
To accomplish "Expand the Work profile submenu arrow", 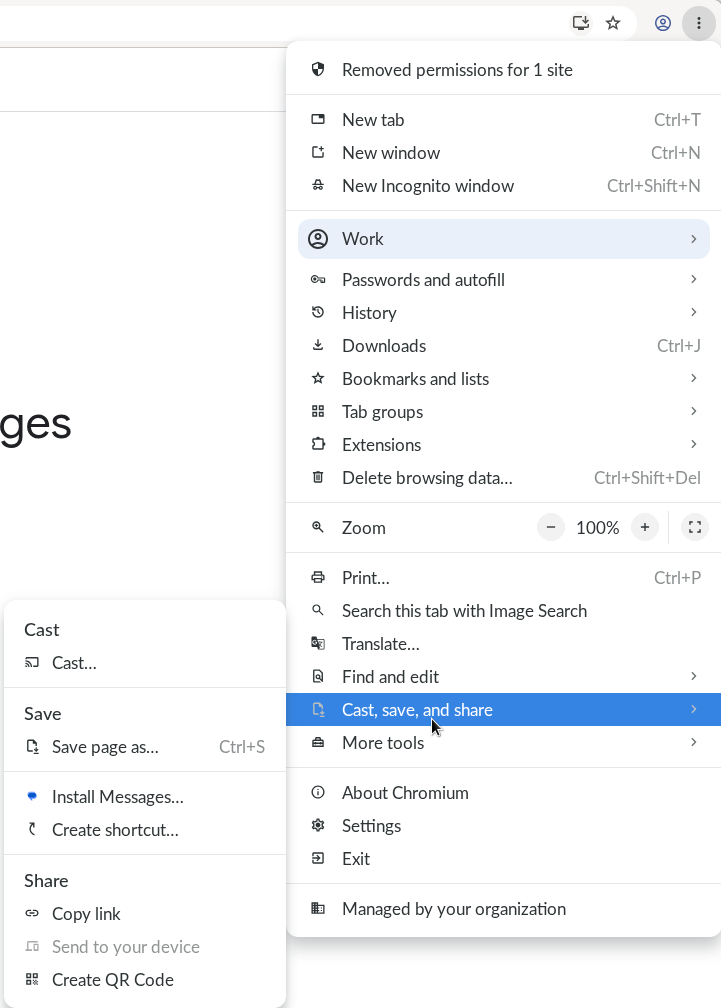I will coord(693,239).
